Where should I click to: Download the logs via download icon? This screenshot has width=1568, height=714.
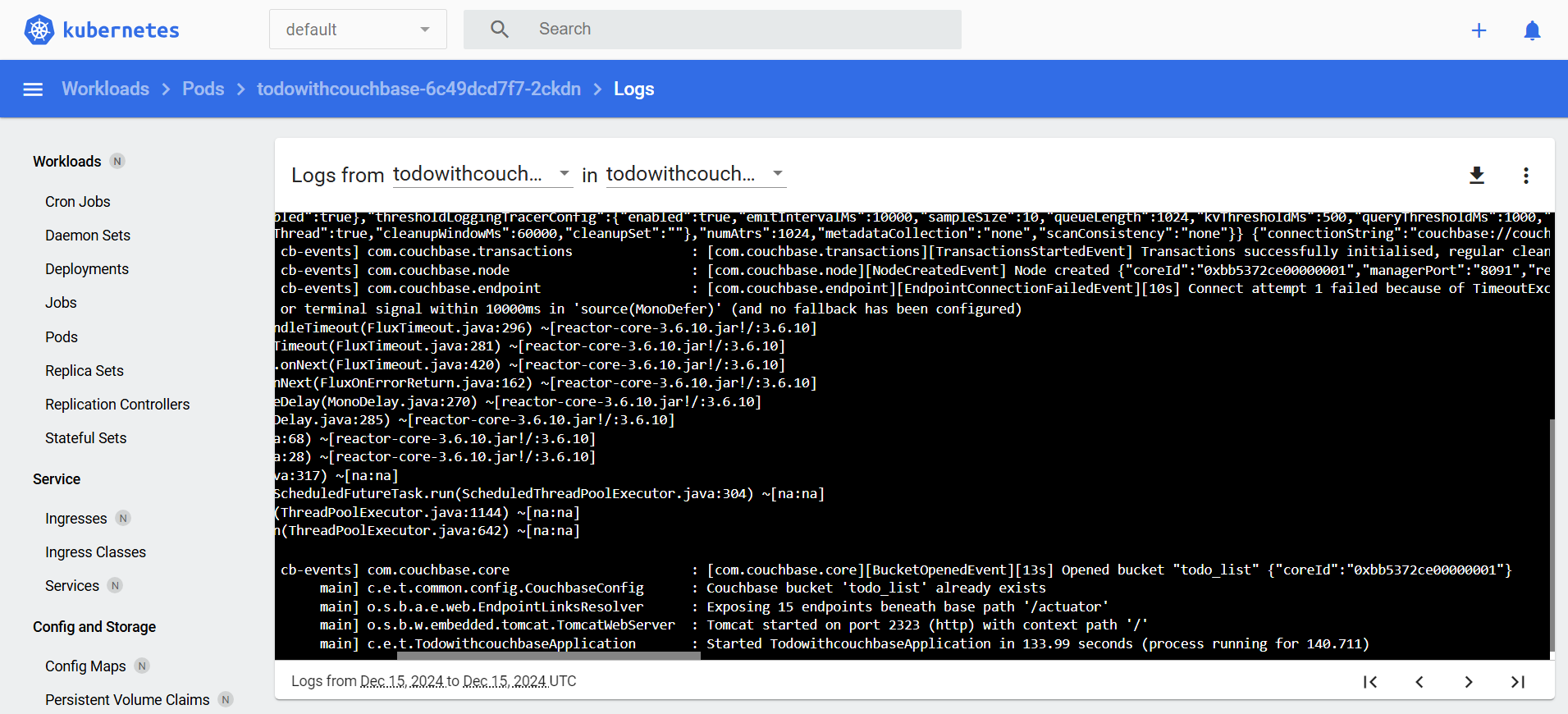1477,175
